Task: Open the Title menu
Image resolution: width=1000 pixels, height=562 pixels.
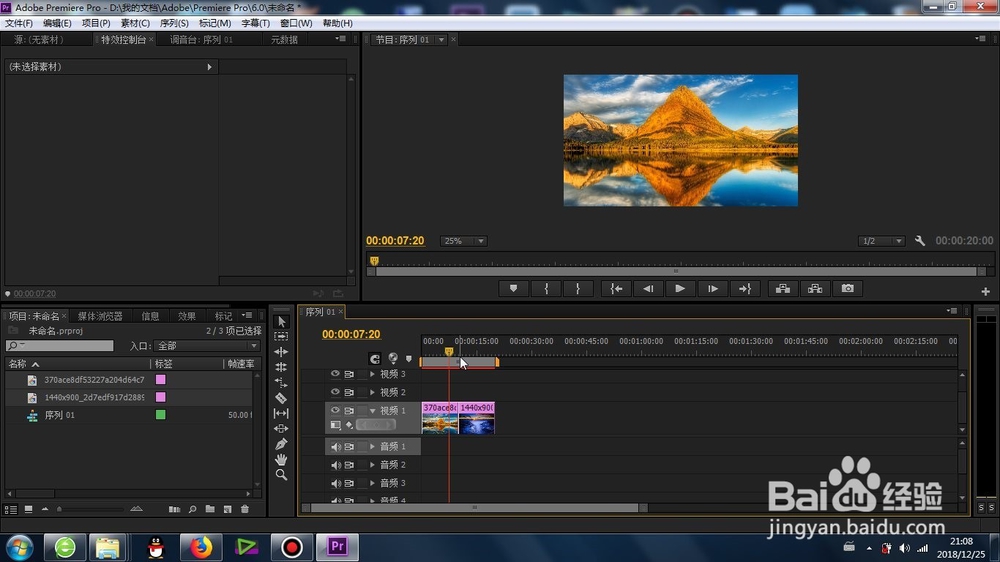Action: click(x=255, y=23)
